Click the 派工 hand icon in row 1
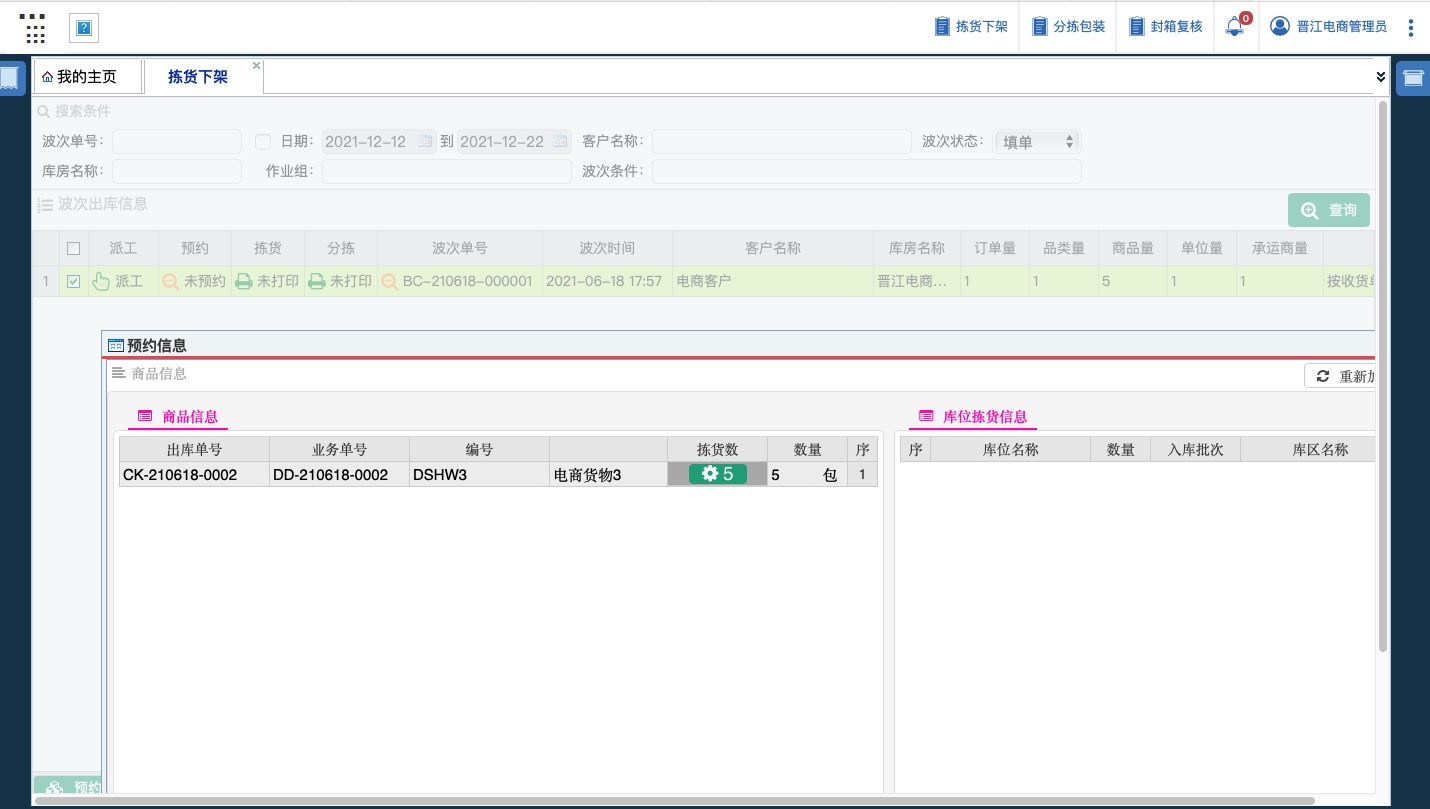The width and height of the screenshot is (1430, 809). [101, 282]
